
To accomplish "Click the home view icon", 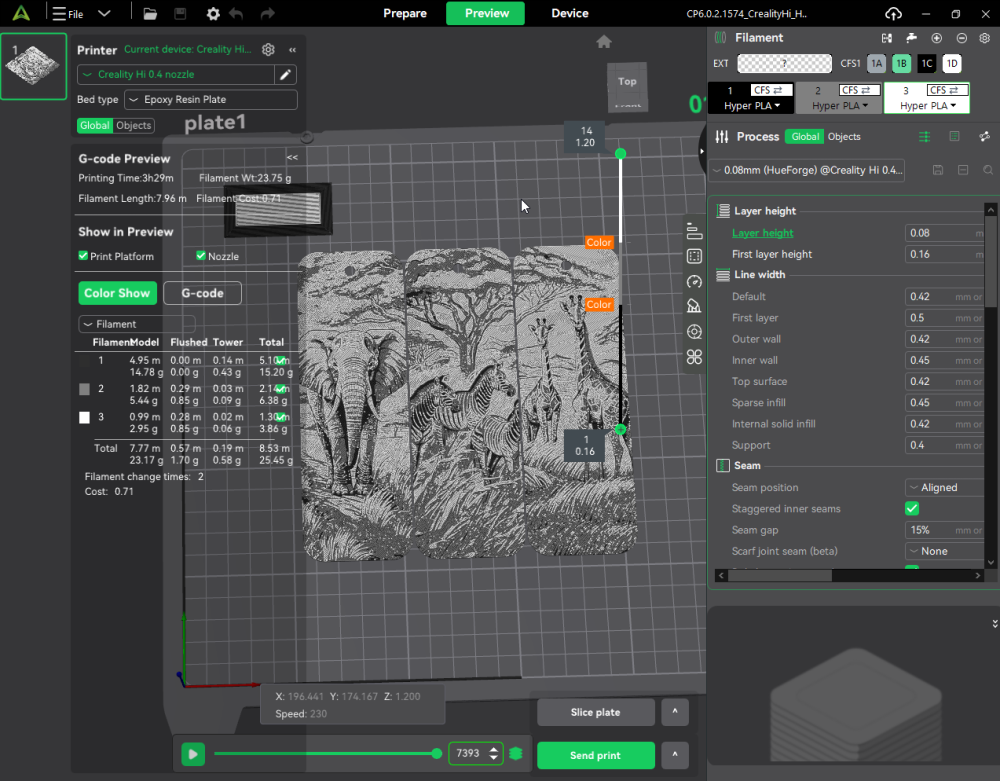I will click(x=604, y=42).
